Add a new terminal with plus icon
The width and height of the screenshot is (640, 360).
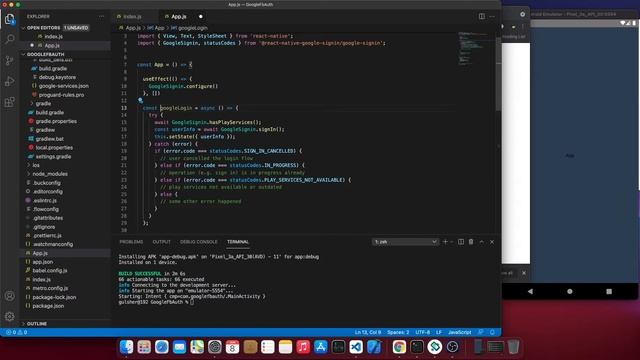445,242
